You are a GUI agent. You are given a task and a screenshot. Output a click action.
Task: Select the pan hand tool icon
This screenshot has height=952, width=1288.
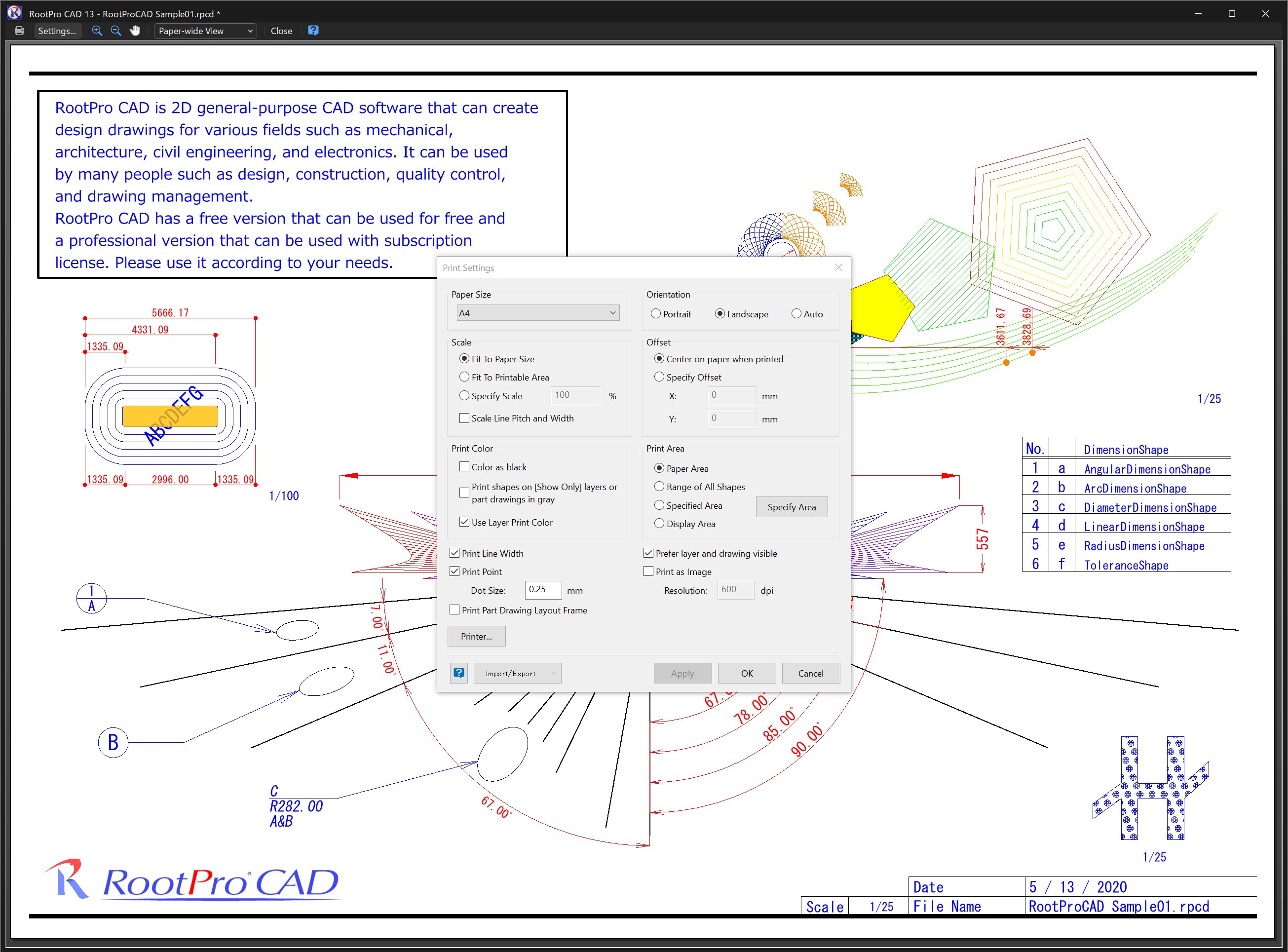[x=135, y=31]
